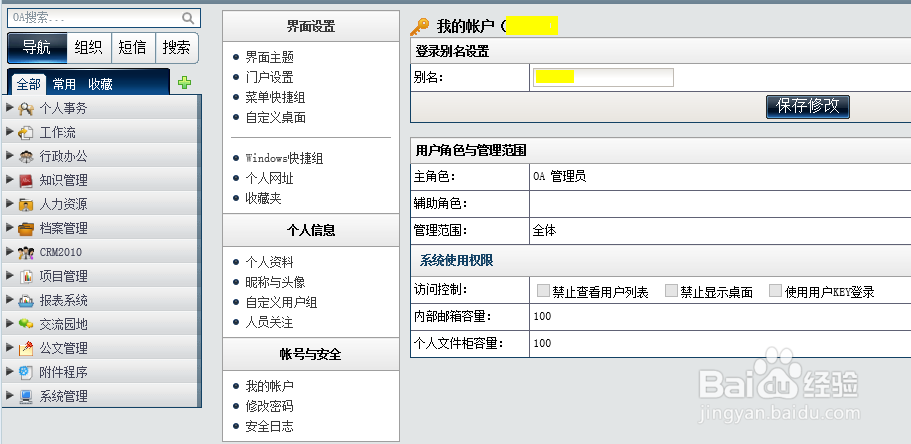911x444 pixels.
Task: Click the 个人事务 people icon
Action: pos(26,109)
